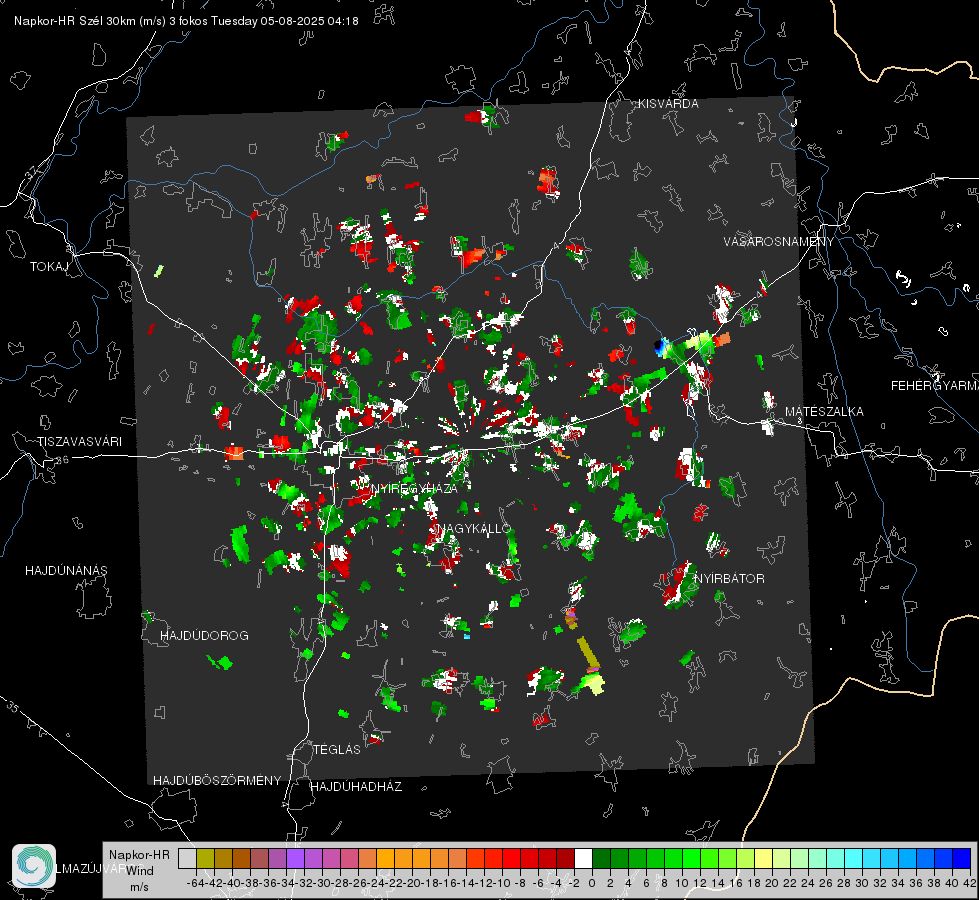The image size is (979, 900).
Task: Click the white zero-value swatch in the legend
Action: [583, 858]
